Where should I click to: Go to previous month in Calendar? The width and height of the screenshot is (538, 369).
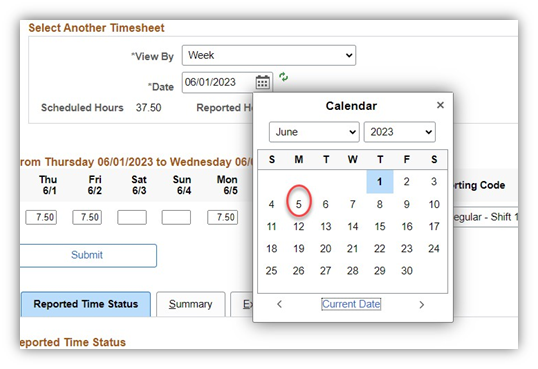click(x=279, y=304)
